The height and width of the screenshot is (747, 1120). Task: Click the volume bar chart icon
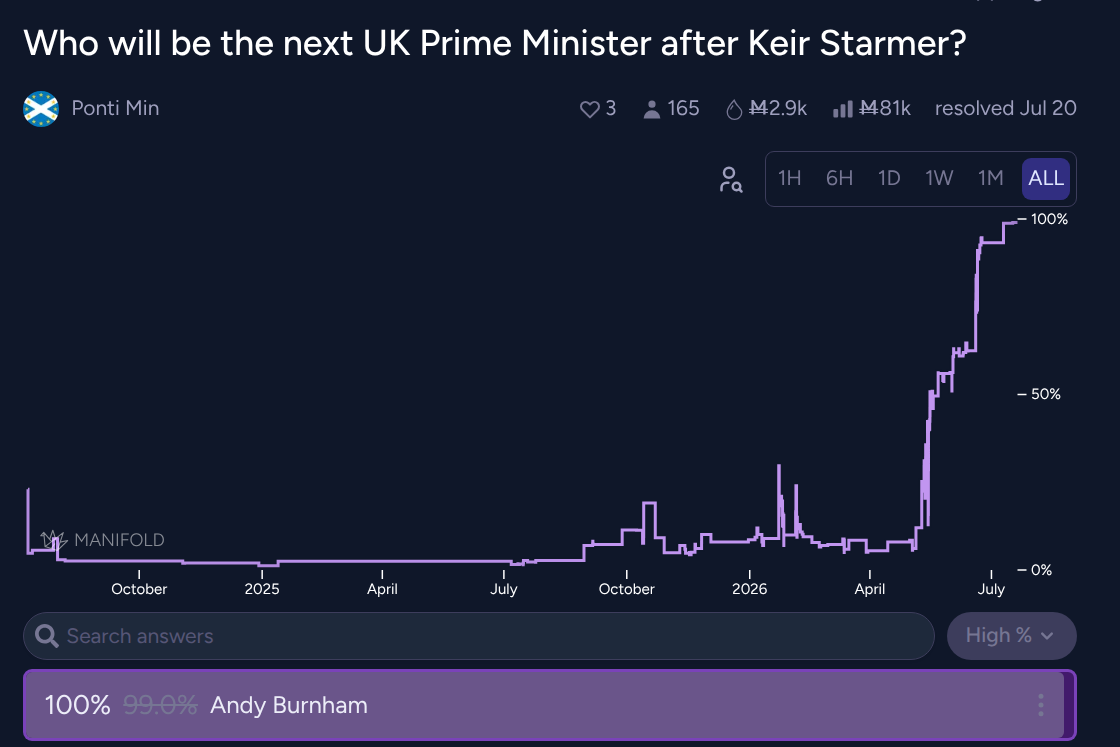click(x=843, y=109)
